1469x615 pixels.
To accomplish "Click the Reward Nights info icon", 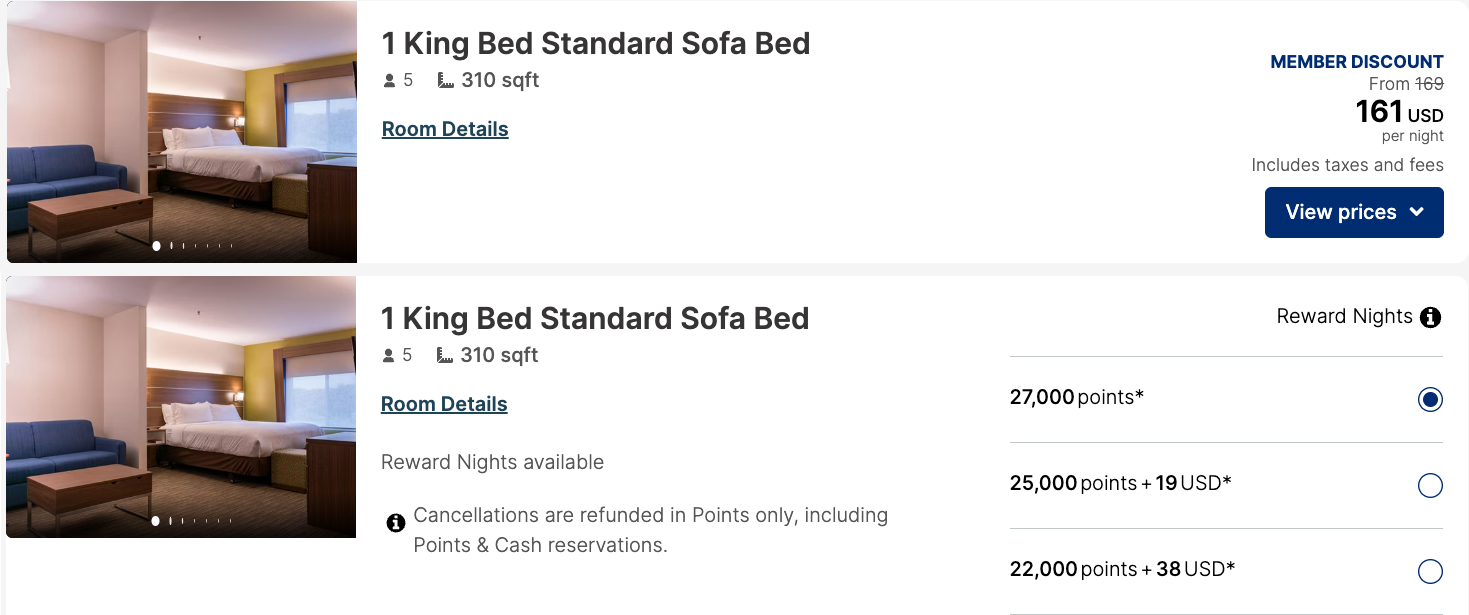I will [x=1431, y=318].
